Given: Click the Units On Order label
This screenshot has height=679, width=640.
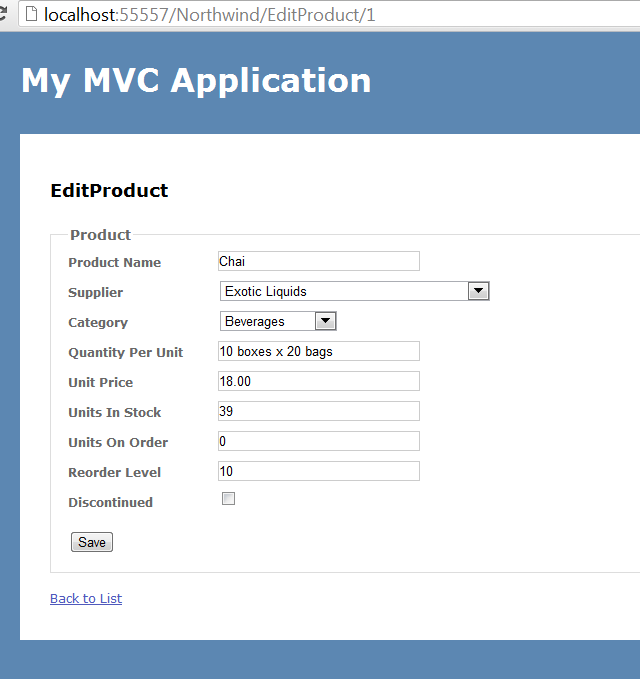Looking at the screenshot, I should tap(118, 443).
